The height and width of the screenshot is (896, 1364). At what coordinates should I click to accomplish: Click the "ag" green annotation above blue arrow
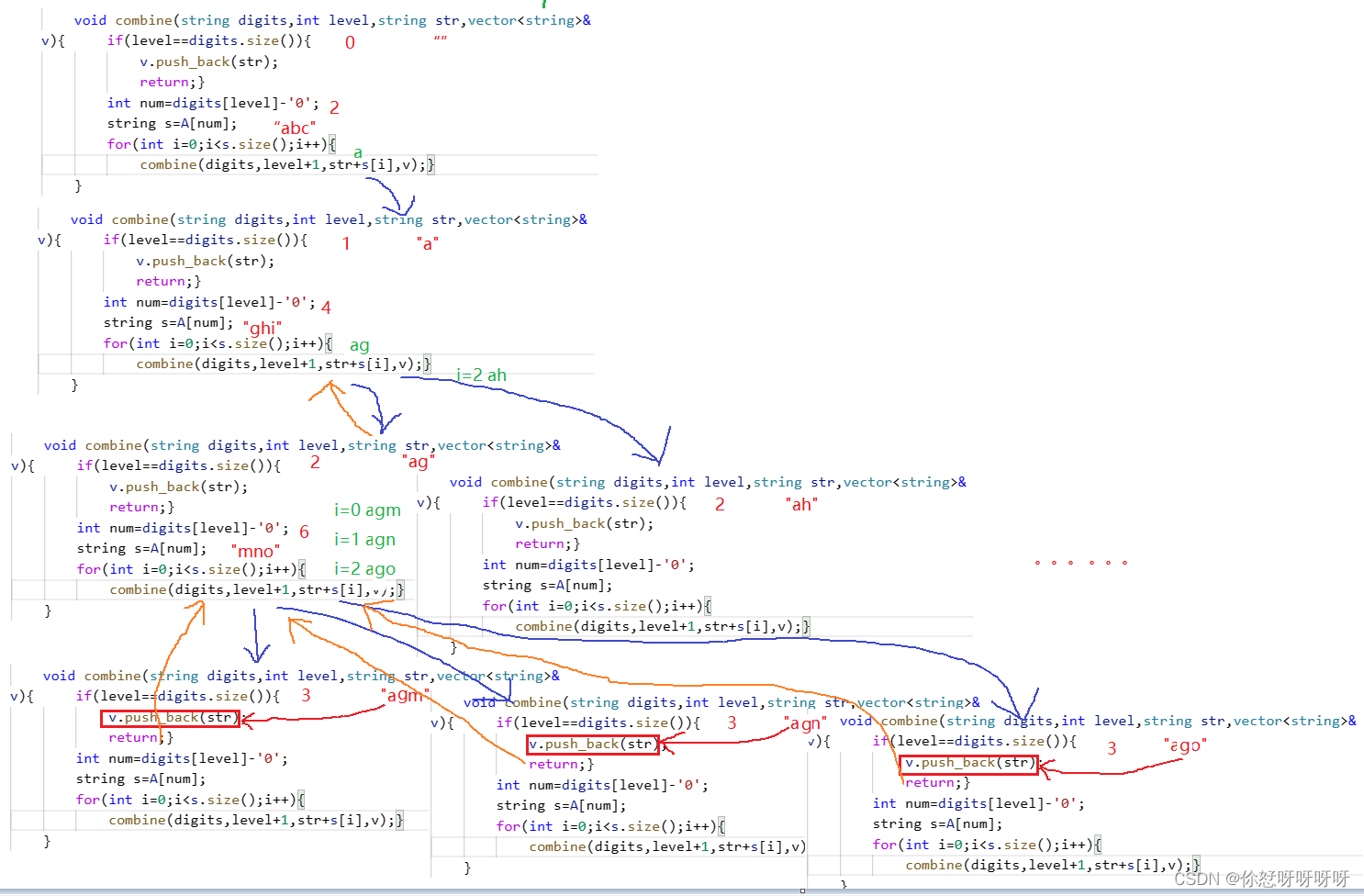(x=360, y=345)
